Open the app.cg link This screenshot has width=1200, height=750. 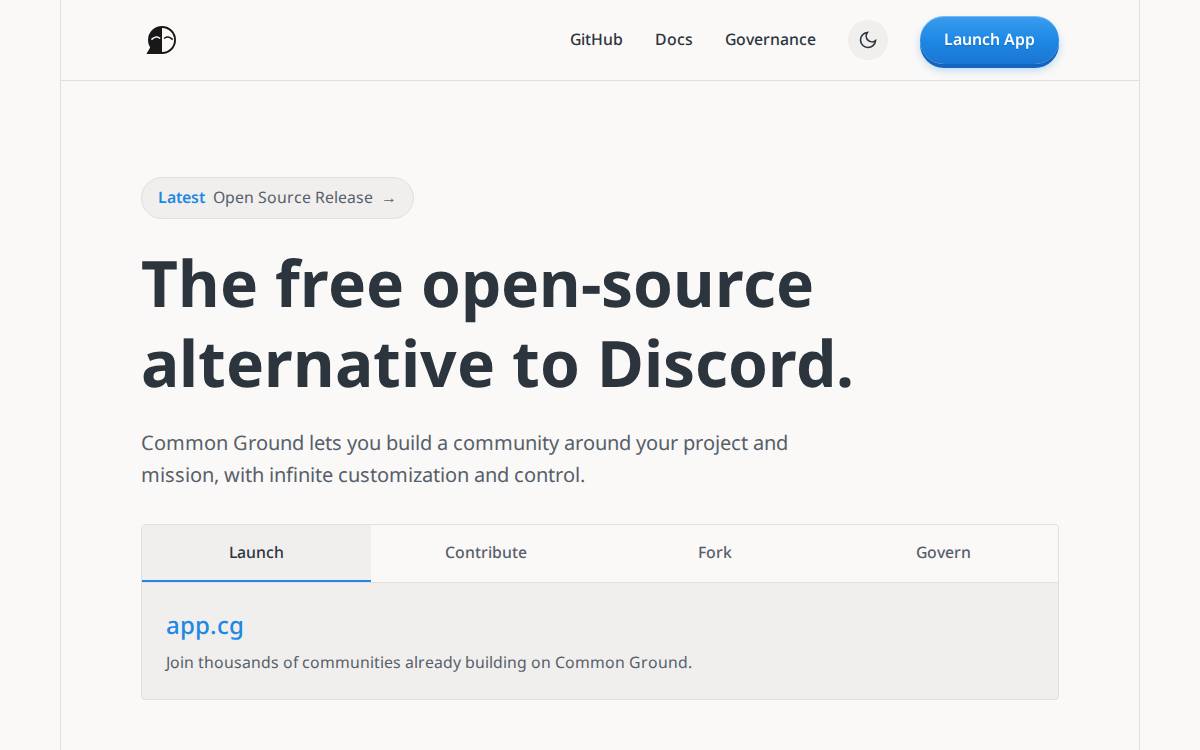[x=205, y=626]
